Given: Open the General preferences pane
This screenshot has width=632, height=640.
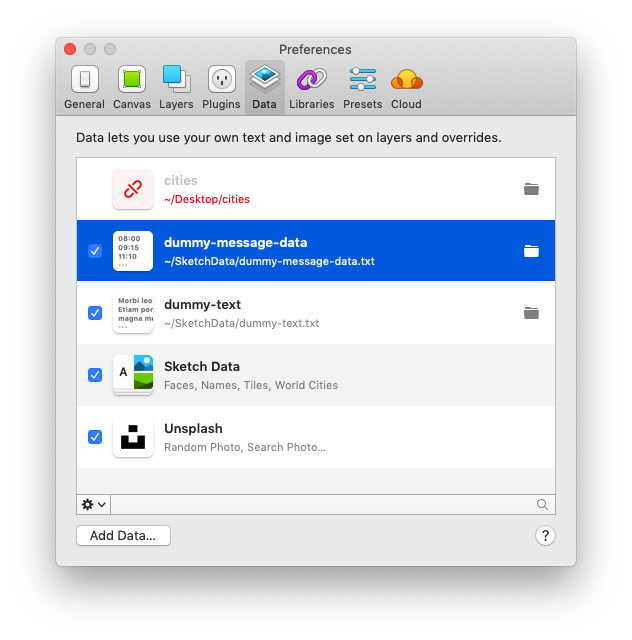Looking at the screenshot, I should coord(84,87).
